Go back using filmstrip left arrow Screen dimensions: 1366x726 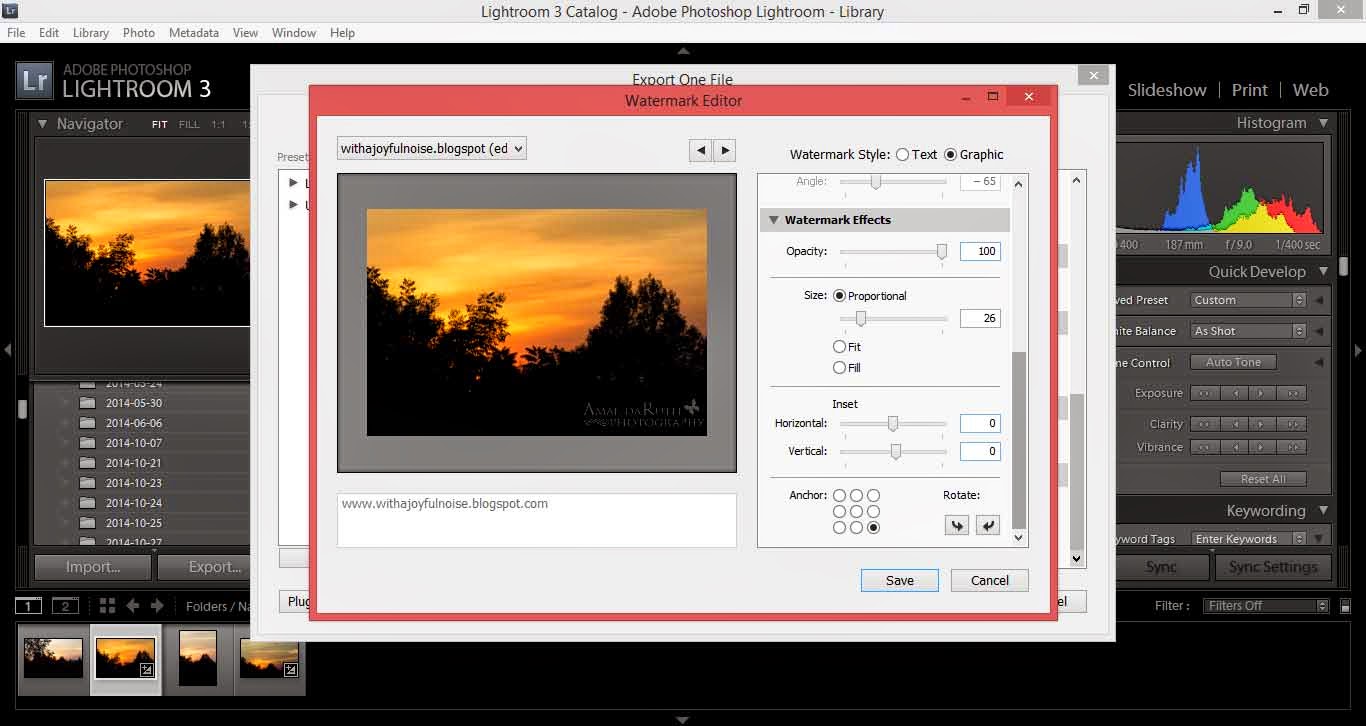point(132,606)
